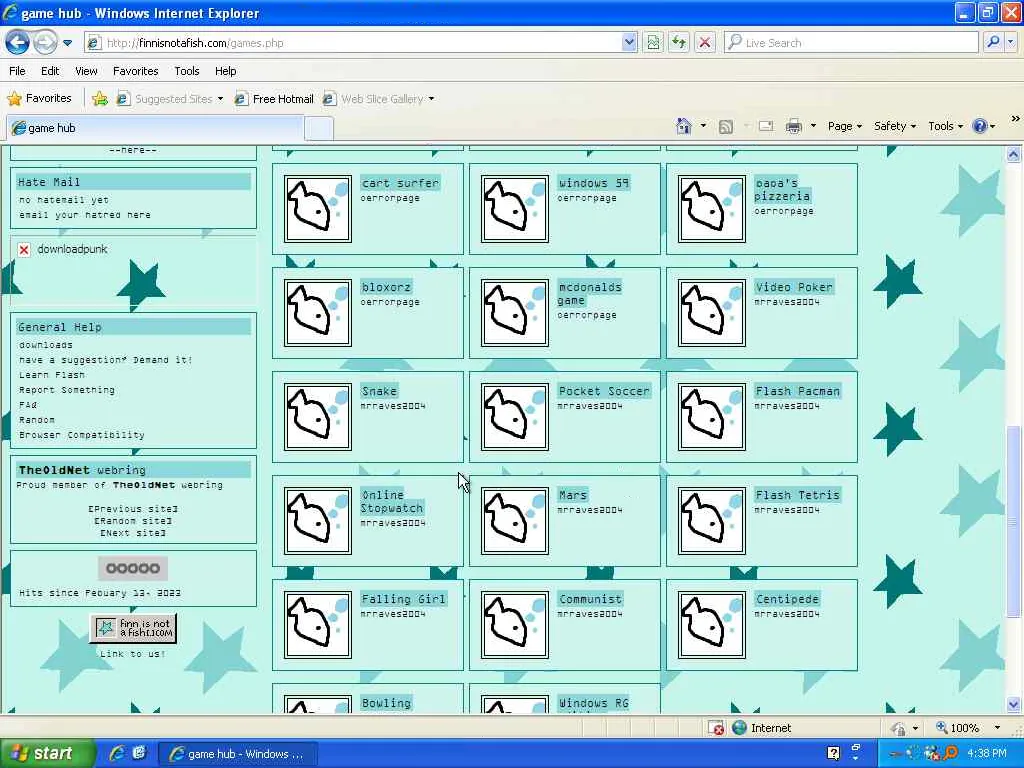Open the Pocket Soccer game link
Screen dimensions: 1024x768
[x=604, y=391]
